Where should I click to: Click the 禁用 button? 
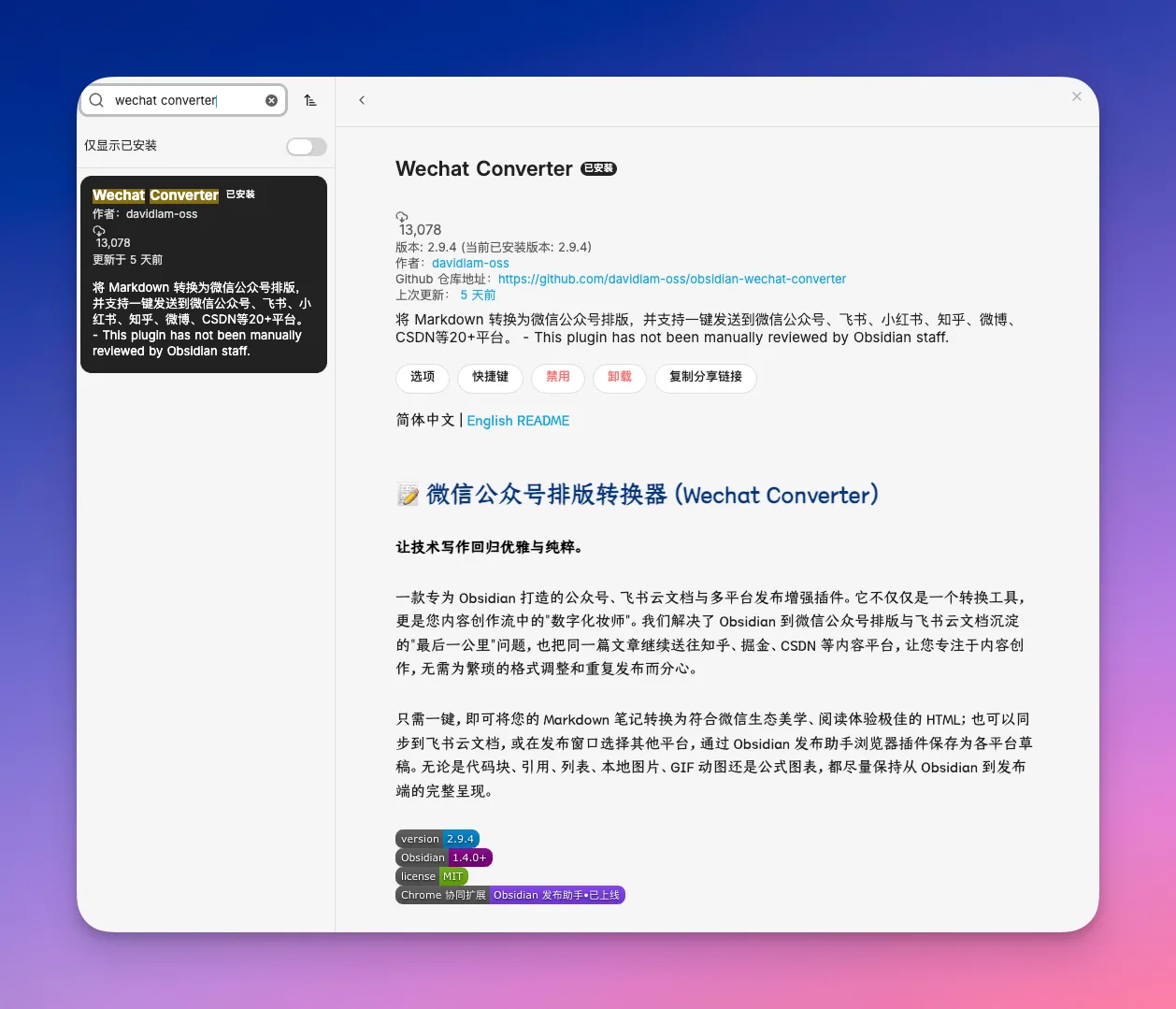(558, 377)
